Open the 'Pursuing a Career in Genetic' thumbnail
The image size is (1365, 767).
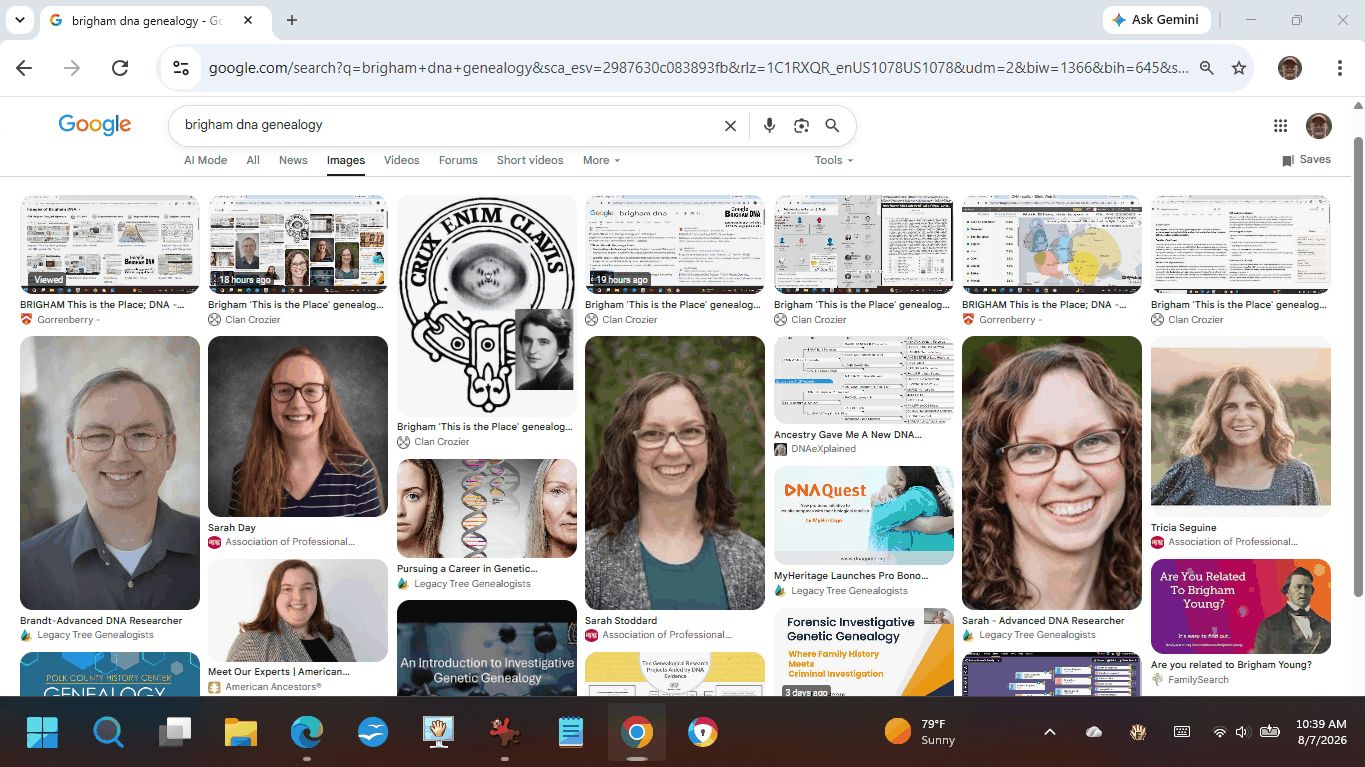(x=487, y=508)
